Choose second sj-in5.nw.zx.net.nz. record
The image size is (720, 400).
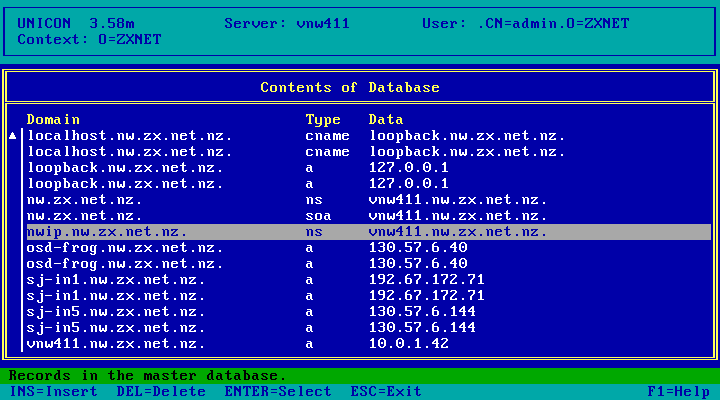(369, 328)
